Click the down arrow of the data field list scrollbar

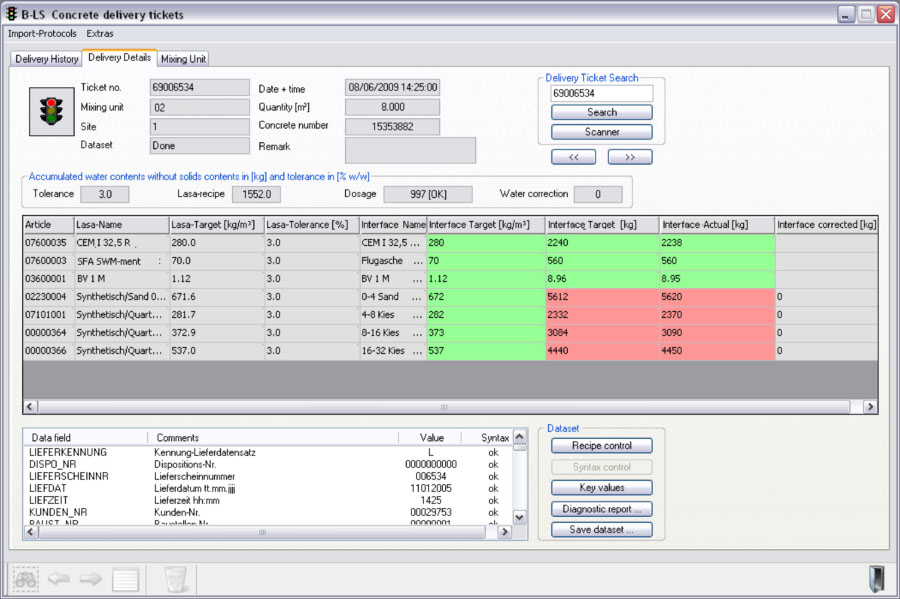(519, 517)
